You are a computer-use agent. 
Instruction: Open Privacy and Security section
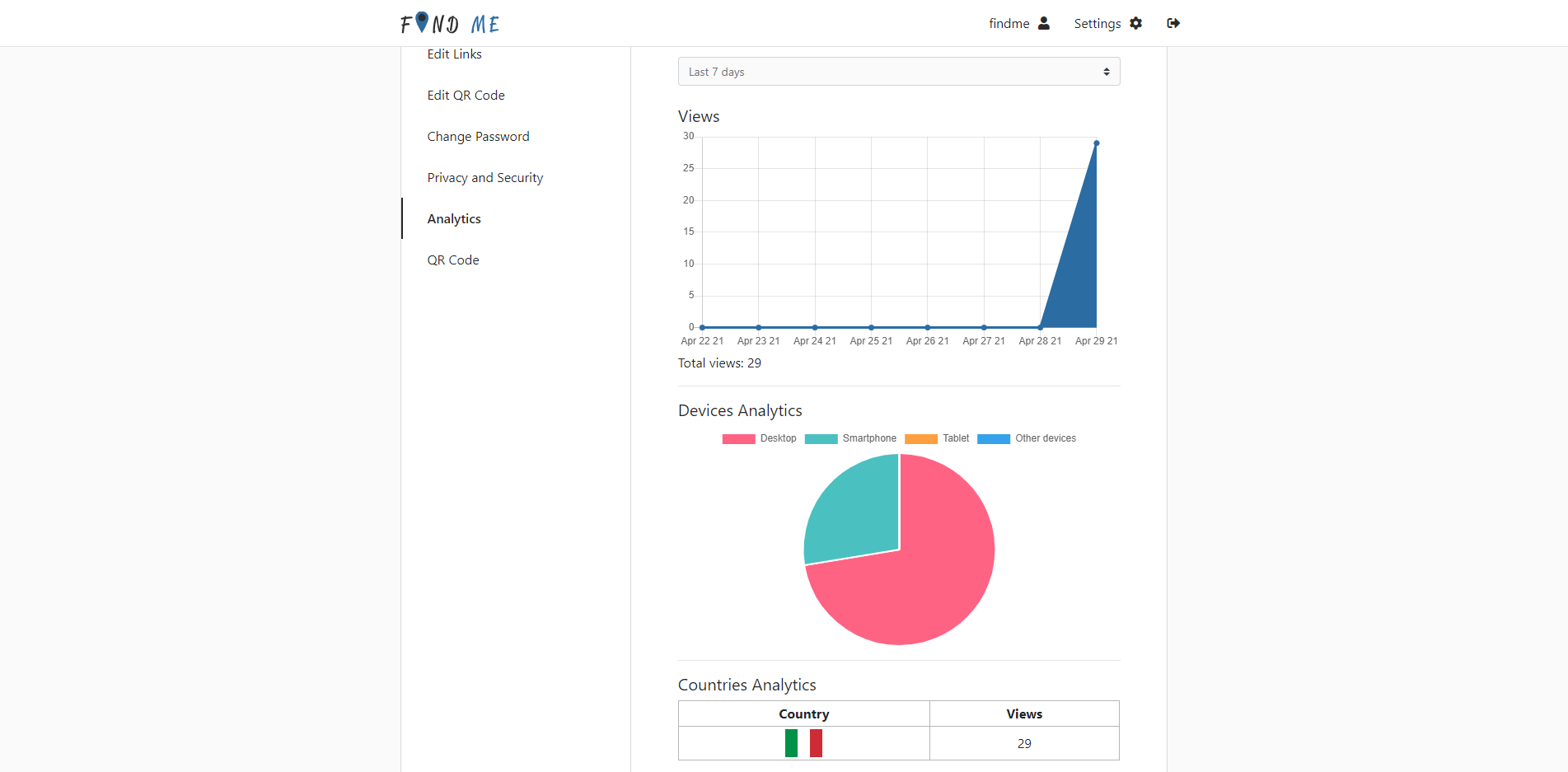pos(484,178)
